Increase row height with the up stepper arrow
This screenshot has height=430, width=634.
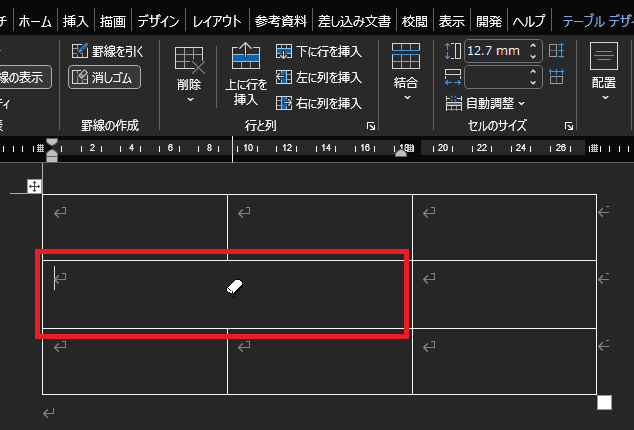click(x=535, y=45)
